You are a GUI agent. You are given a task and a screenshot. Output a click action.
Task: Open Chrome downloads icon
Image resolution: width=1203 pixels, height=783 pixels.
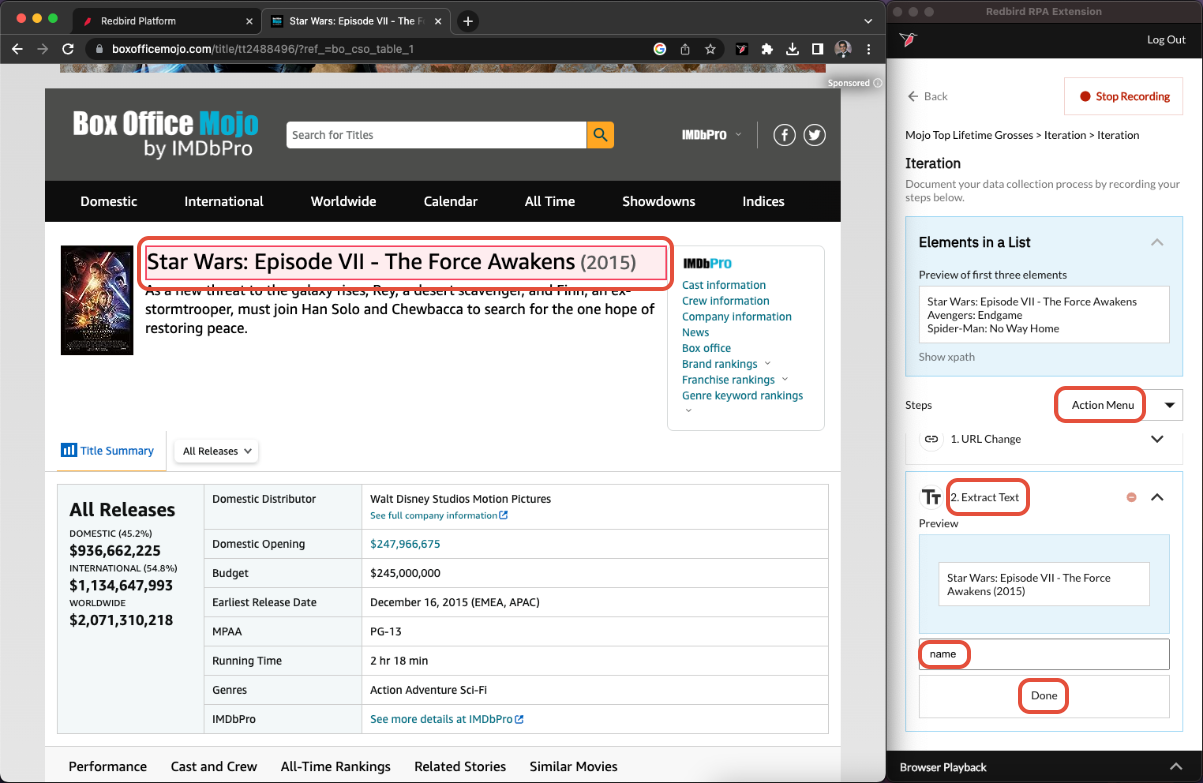tap(792, 48)
